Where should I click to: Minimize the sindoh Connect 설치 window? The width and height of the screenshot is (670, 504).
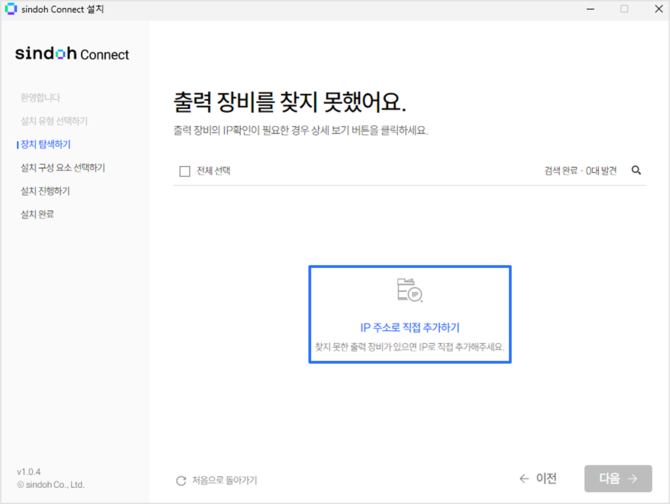click(x=591, y=9)
